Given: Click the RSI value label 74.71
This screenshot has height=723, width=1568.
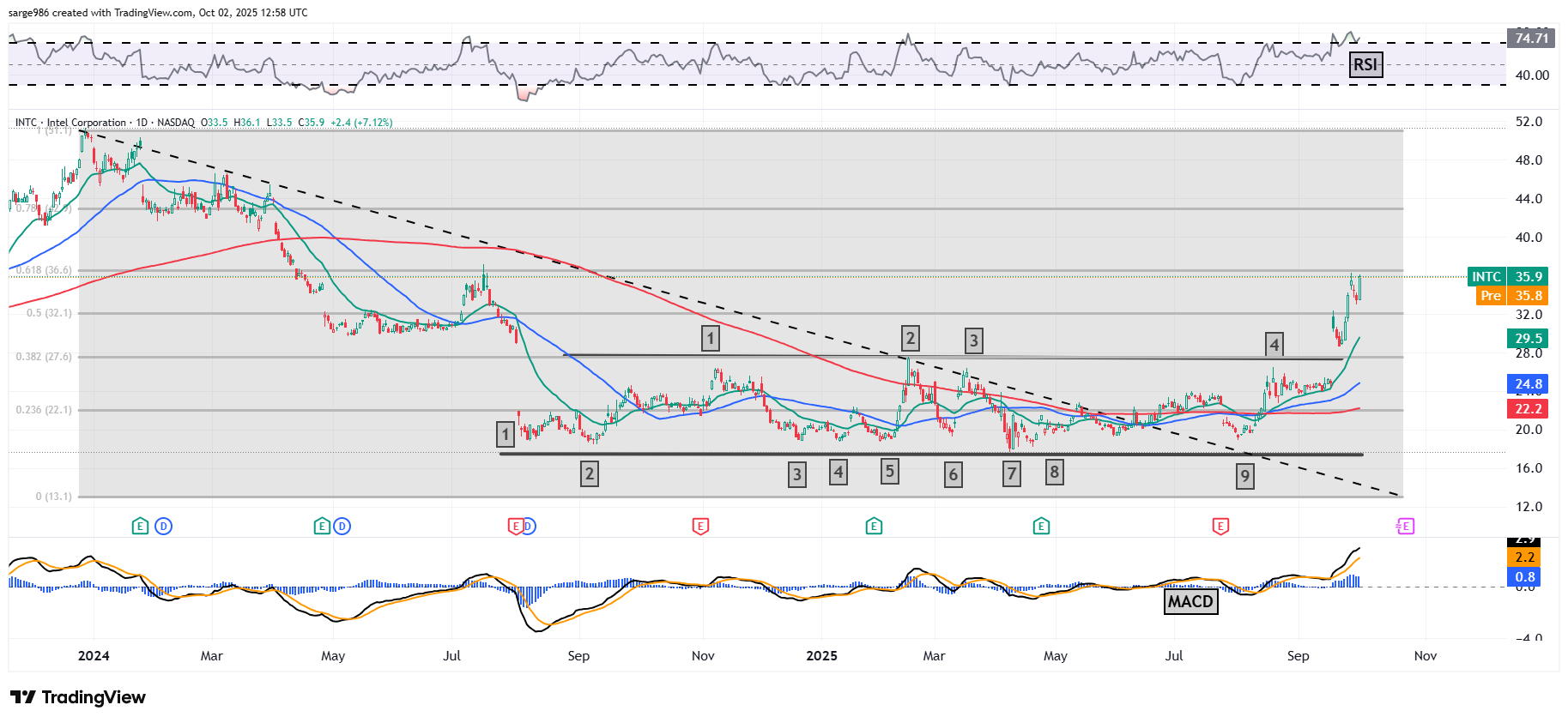Looking at the screenshot, I should (x=1531, y=38).
